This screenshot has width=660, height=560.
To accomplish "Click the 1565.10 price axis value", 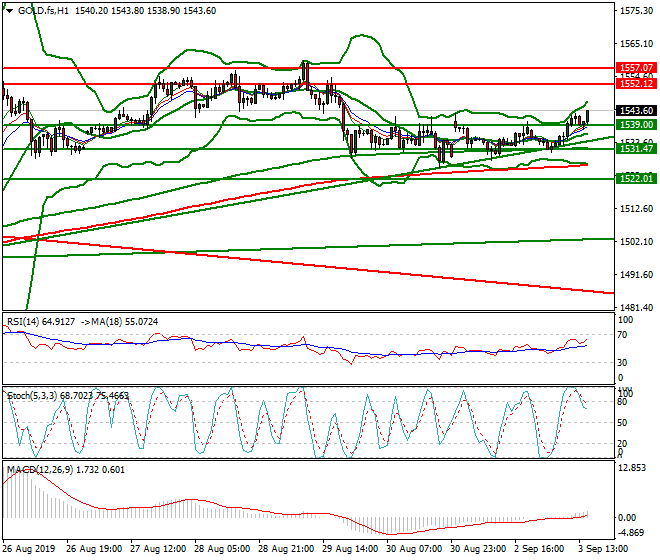I will click(636, 44).
